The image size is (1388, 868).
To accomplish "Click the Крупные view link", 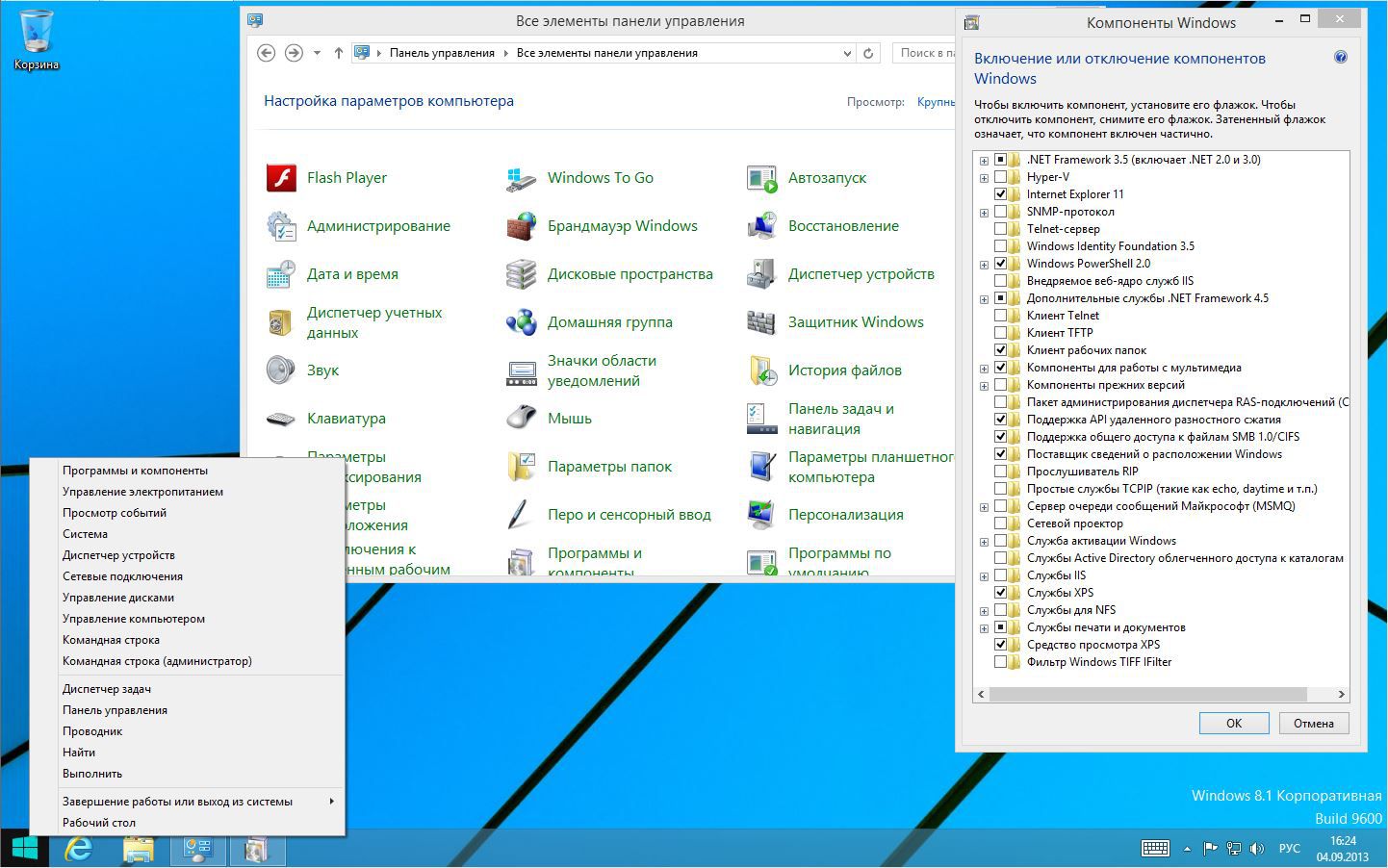I will (x=936, y=102).
